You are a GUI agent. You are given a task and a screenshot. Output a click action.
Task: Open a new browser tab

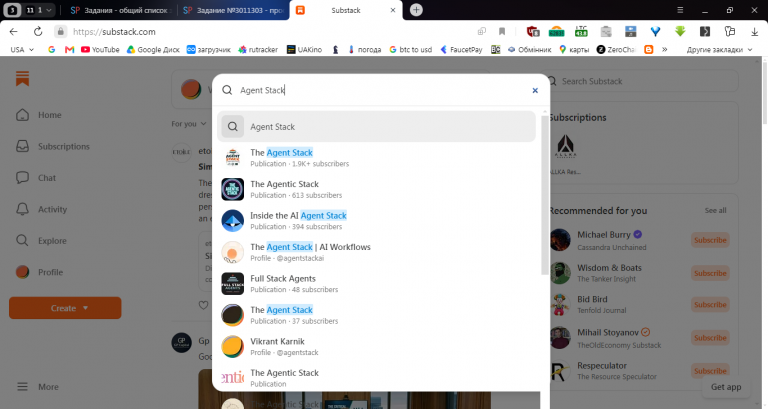click(416, 10)
